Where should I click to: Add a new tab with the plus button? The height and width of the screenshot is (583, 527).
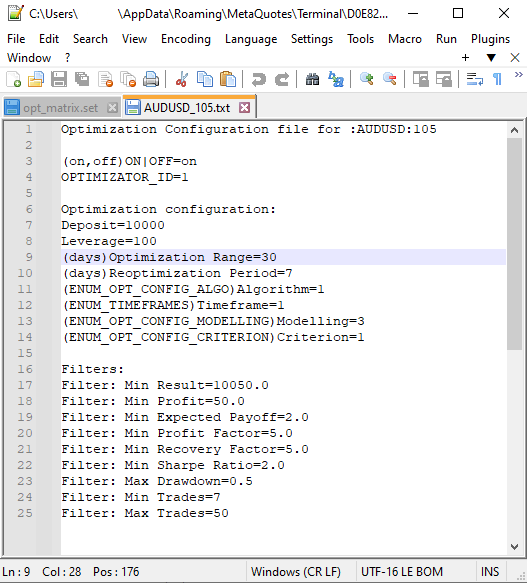(x=465, y=58)
